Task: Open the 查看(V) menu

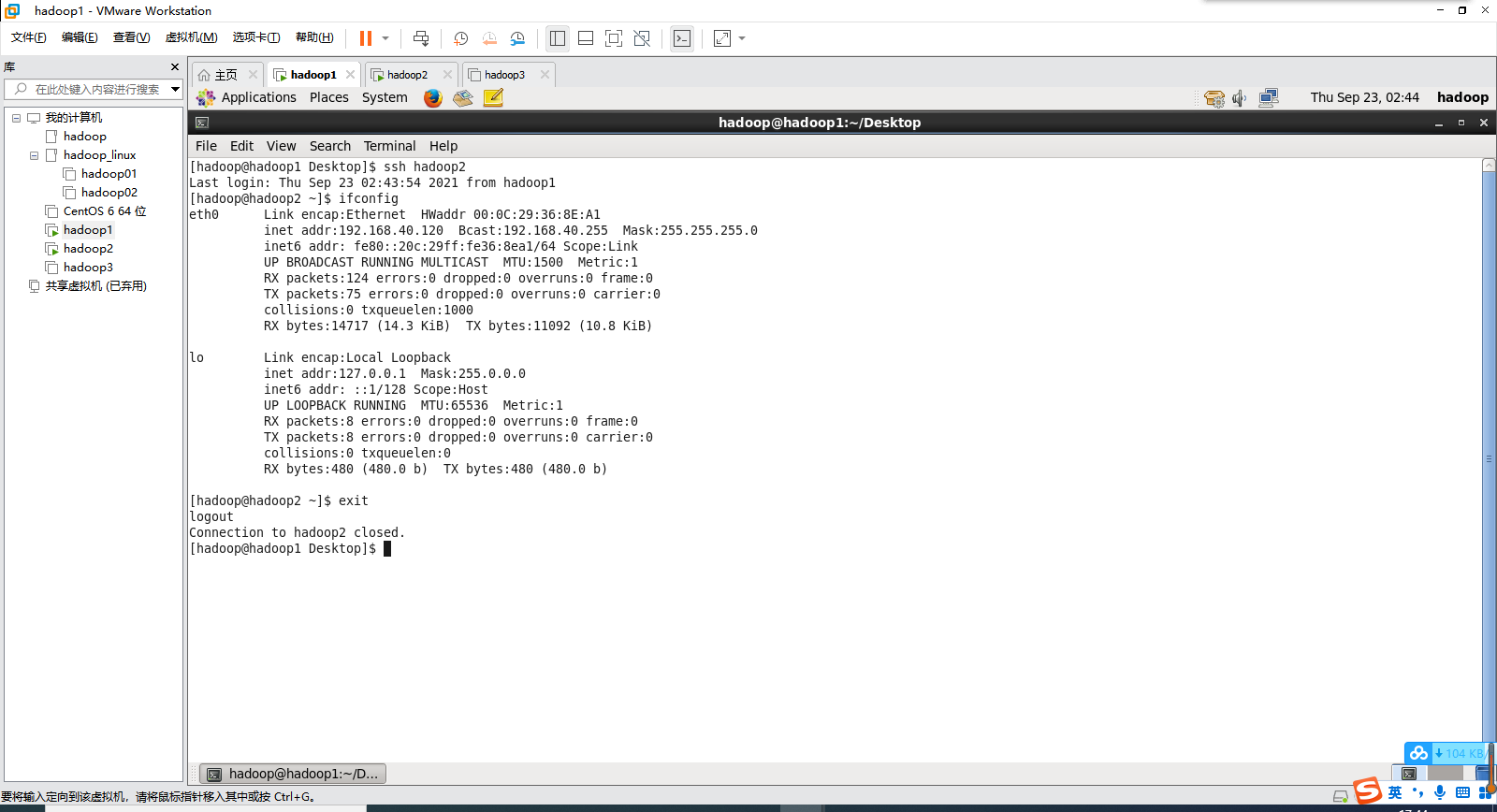Action: tap(131, 37)
